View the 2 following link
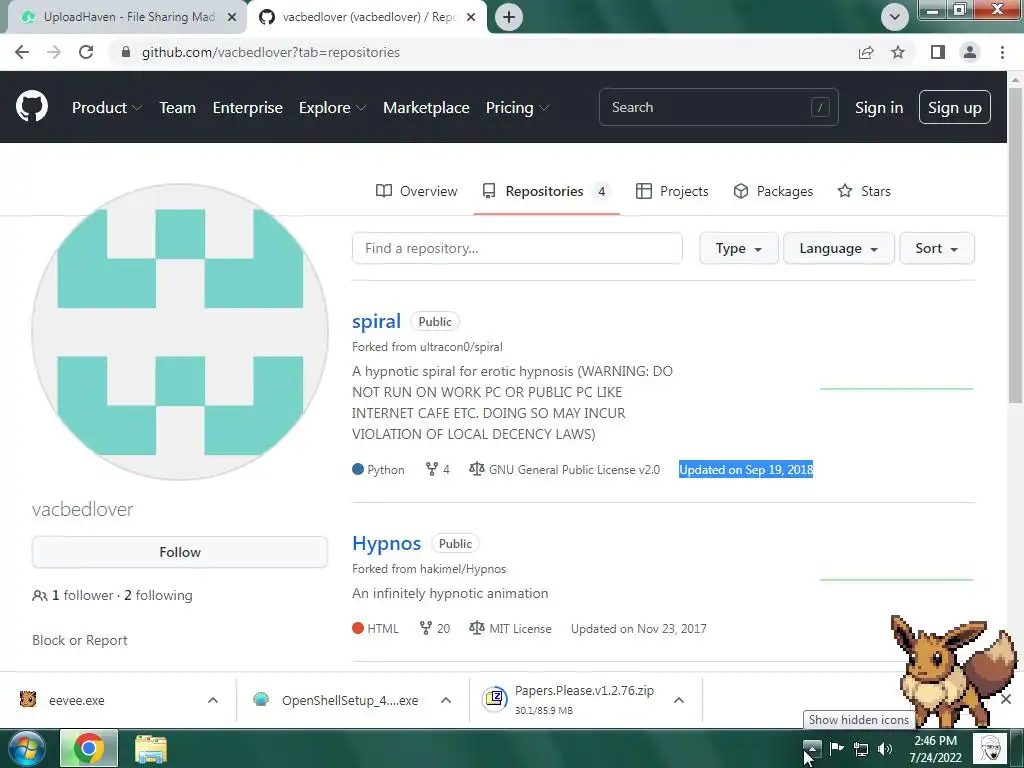 coord(158,595)
